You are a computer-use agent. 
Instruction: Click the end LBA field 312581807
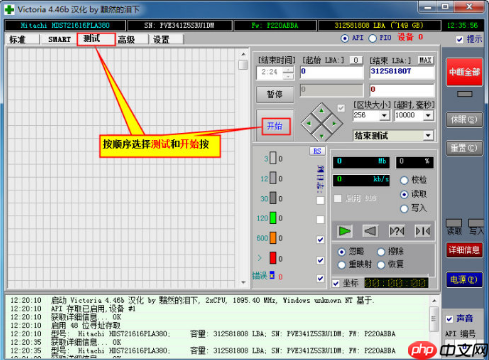pos(402,72)
